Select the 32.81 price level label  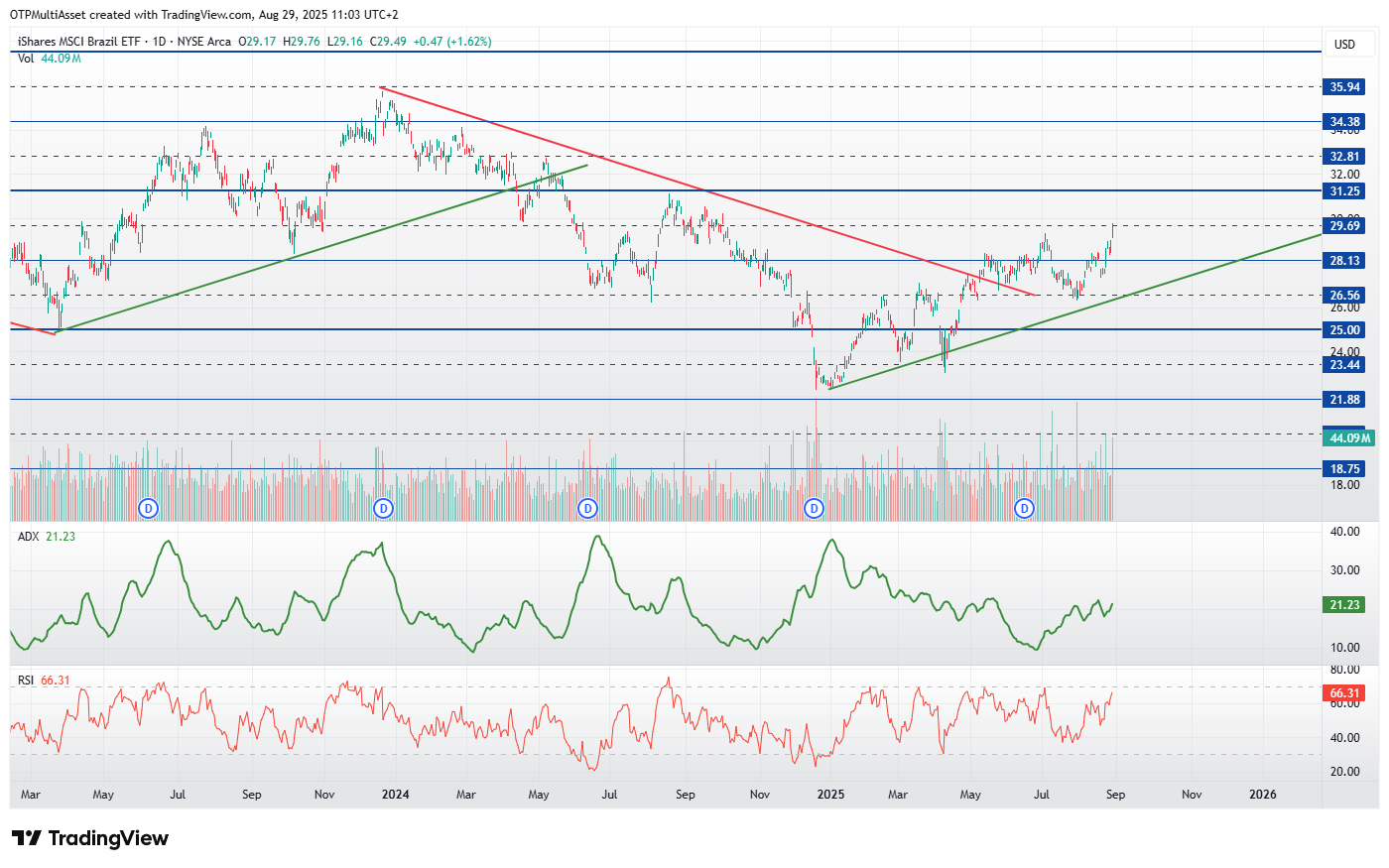(x=1344, y=157)
